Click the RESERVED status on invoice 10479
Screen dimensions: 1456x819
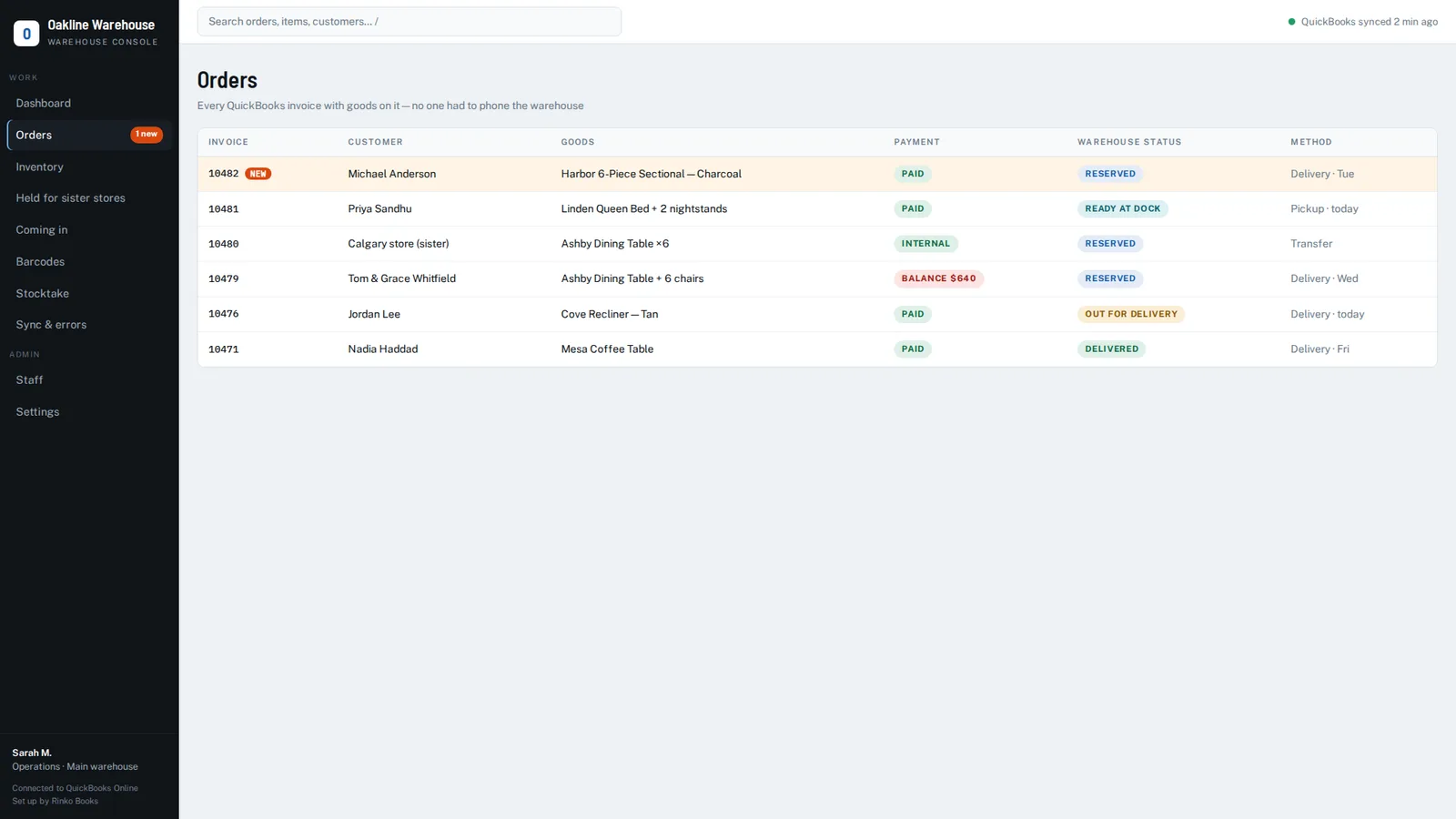[1110, 279]
